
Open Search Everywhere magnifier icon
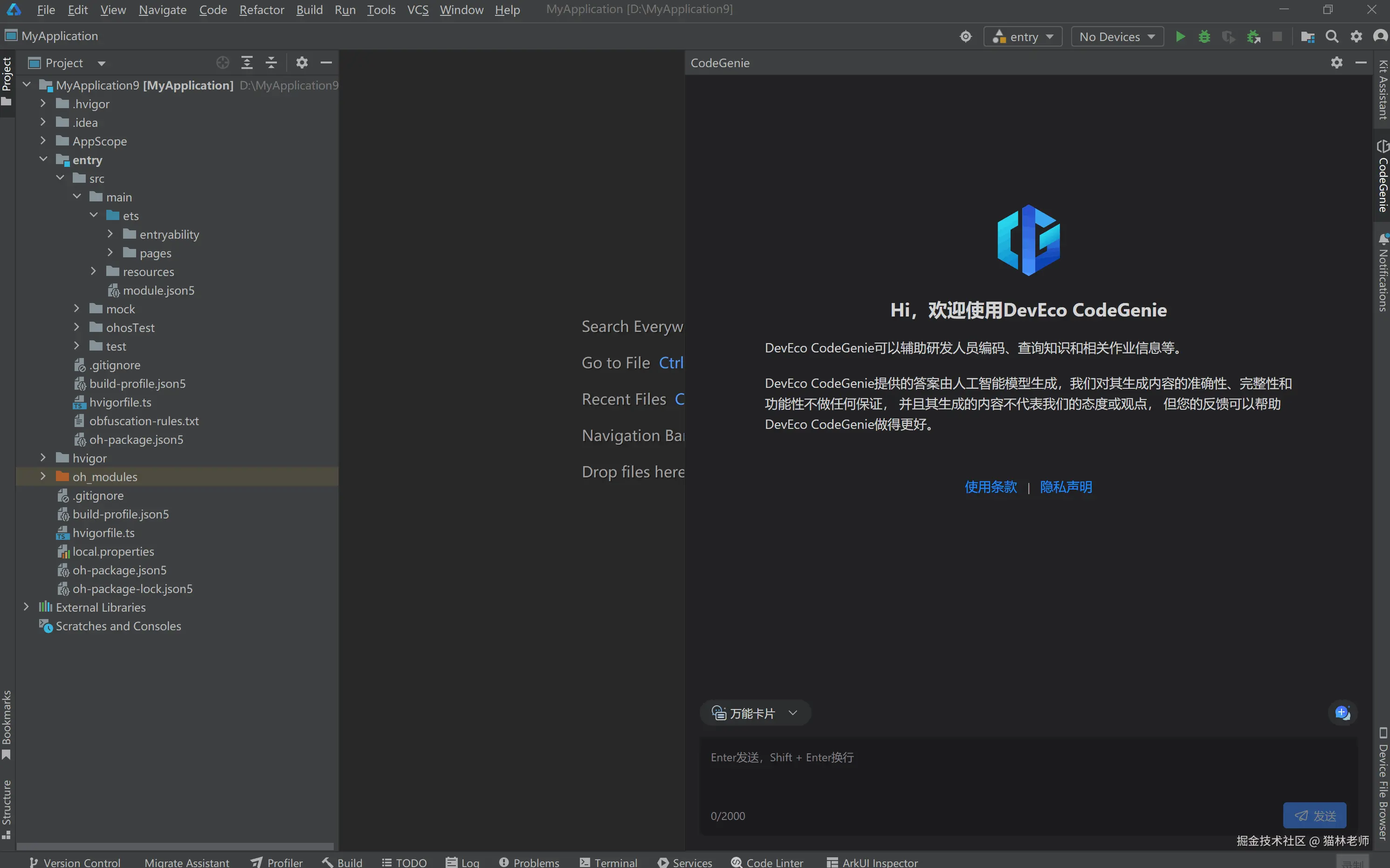[x=1332, y=37]
